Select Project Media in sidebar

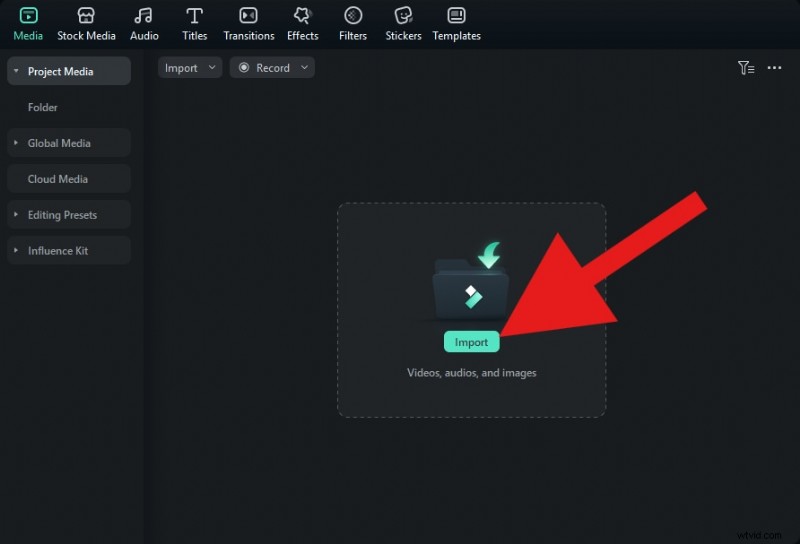pos(69,71)
